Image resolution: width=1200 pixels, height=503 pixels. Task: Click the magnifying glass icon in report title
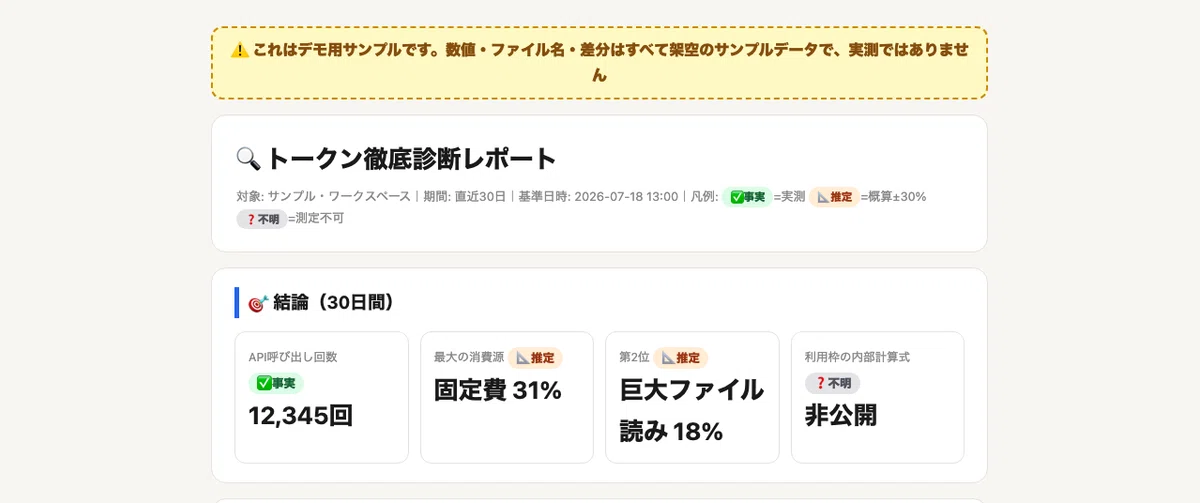(x=248, y=158)
